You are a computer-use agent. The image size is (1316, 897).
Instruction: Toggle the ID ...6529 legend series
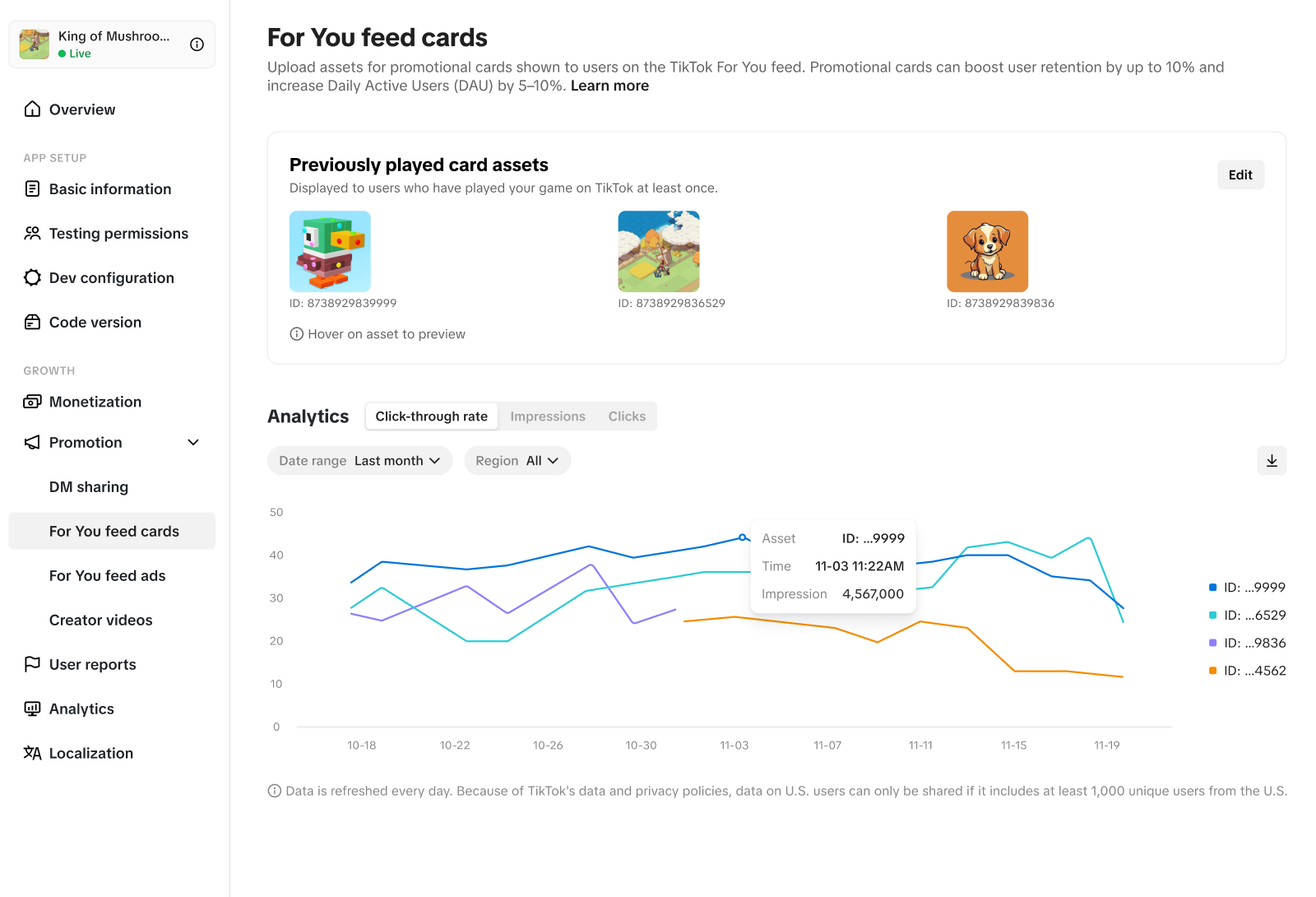tap(1247, 616)
